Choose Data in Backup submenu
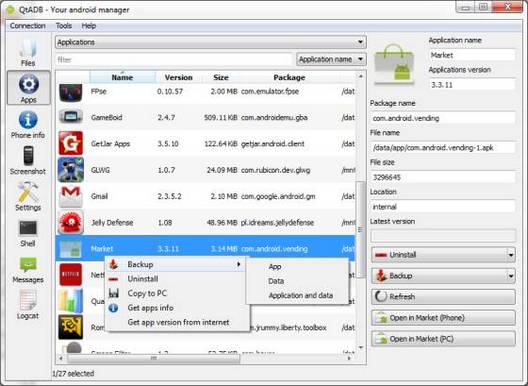This screenshot has width=528, height=386. point(298,281)
